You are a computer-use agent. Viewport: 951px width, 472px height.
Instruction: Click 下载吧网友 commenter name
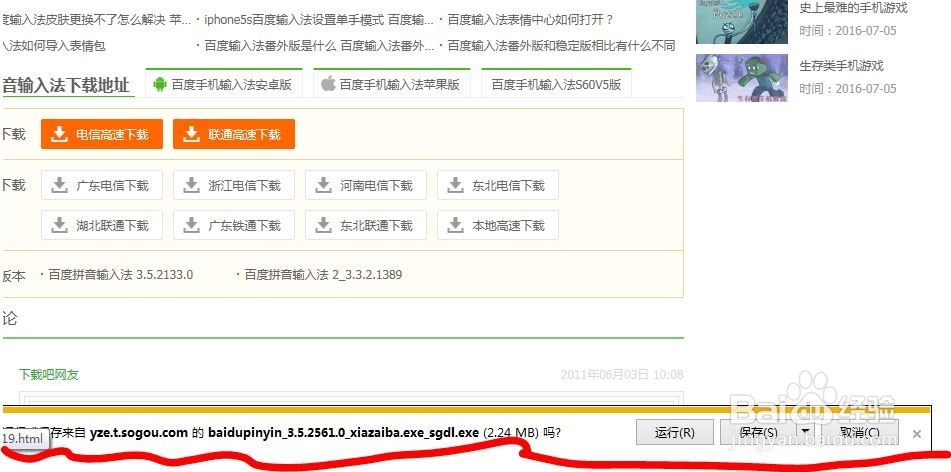click(49, 374)
